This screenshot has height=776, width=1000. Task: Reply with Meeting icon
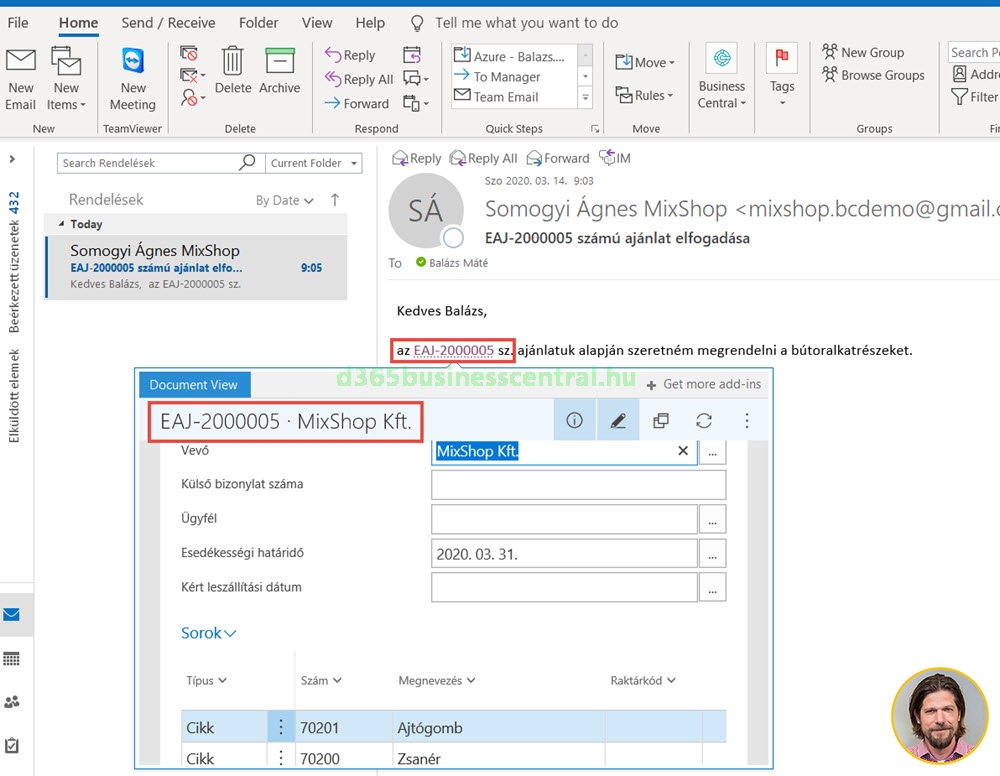pos(412,55)
